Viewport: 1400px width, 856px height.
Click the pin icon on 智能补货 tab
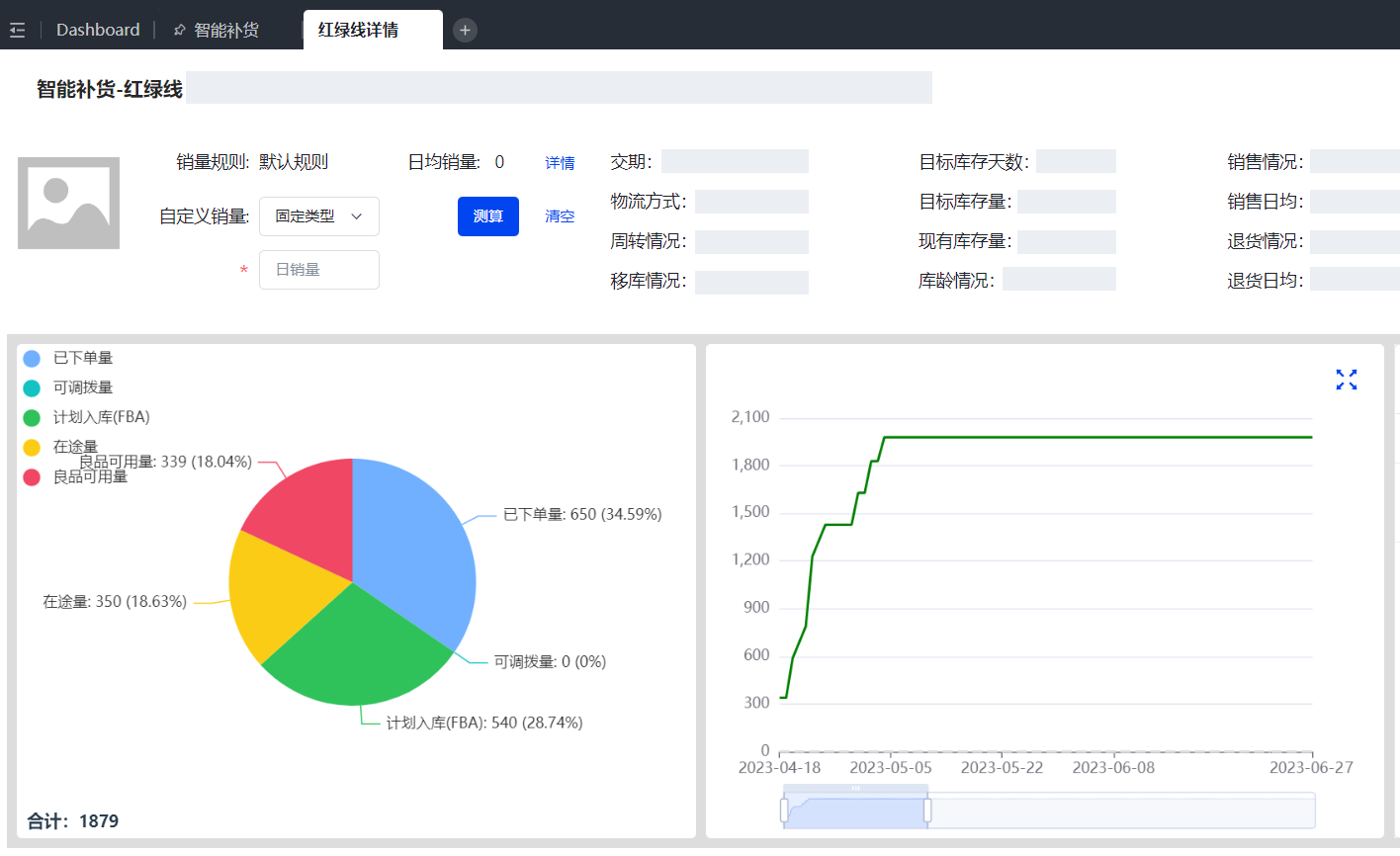(x=179, y=30)
